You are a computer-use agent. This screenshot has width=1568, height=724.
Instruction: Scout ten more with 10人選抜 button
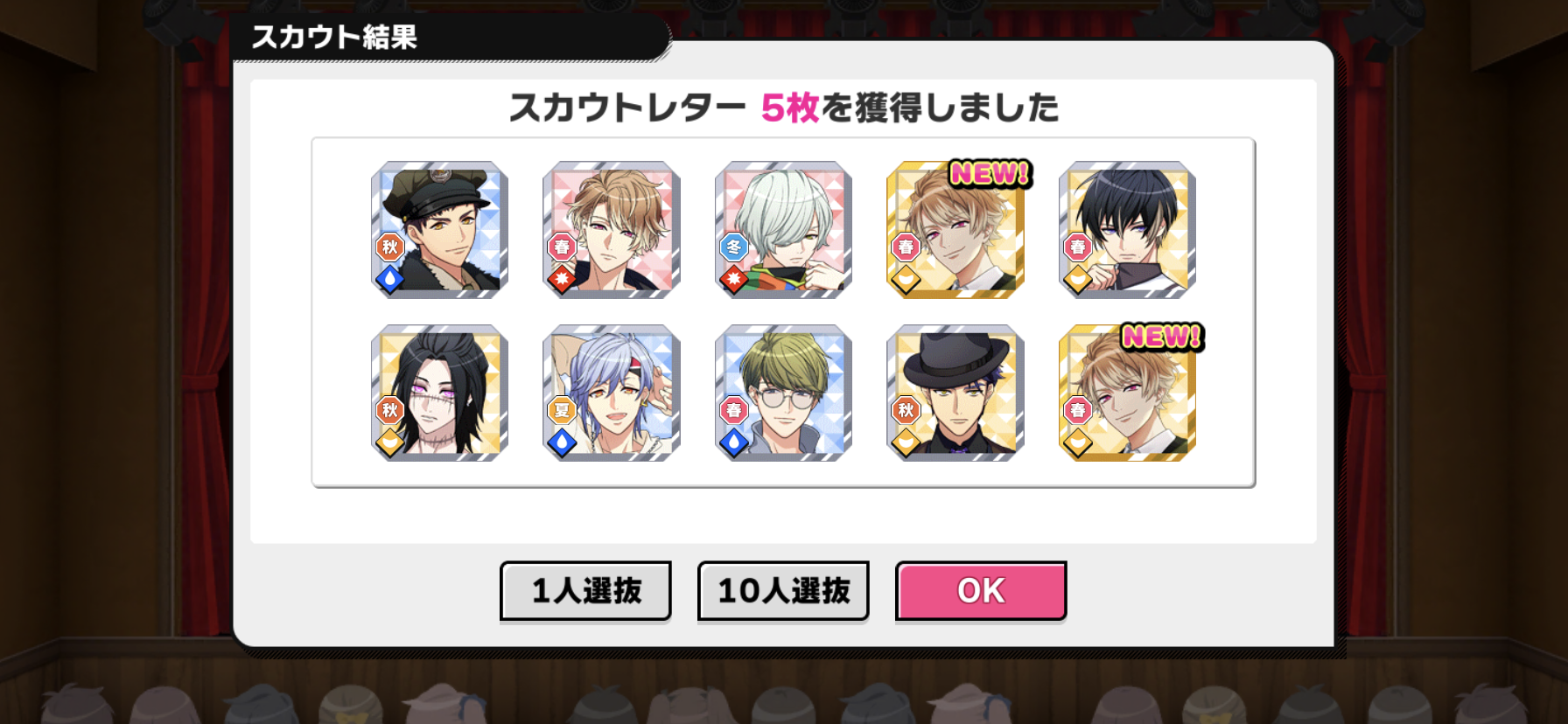click(783, 591)
